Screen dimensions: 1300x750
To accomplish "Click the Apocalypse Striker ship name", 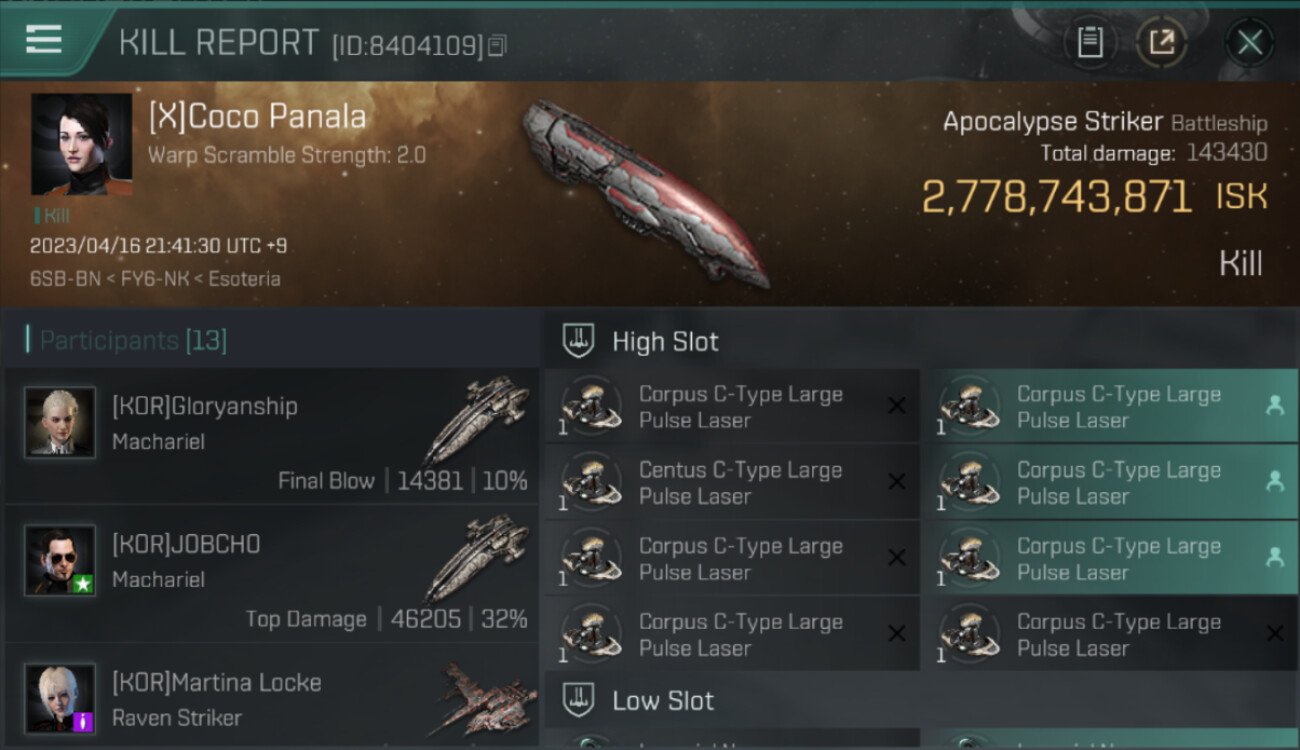I will (x=1052, y=122).
